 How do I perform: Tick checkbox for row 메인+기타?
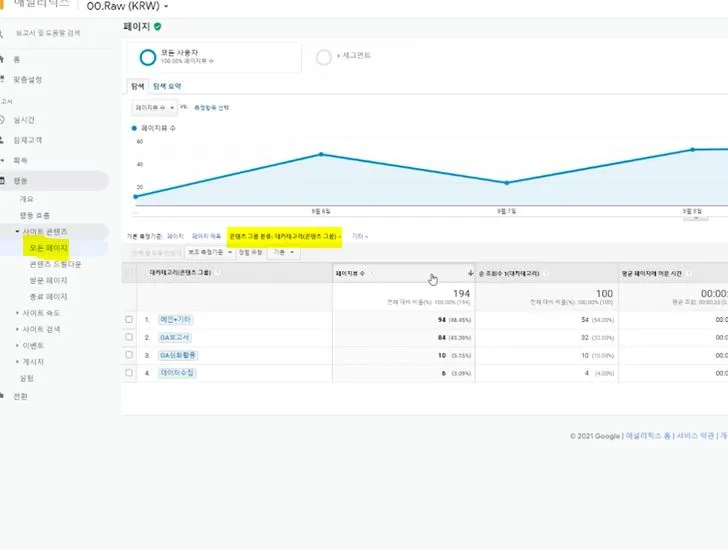point(129,319)
